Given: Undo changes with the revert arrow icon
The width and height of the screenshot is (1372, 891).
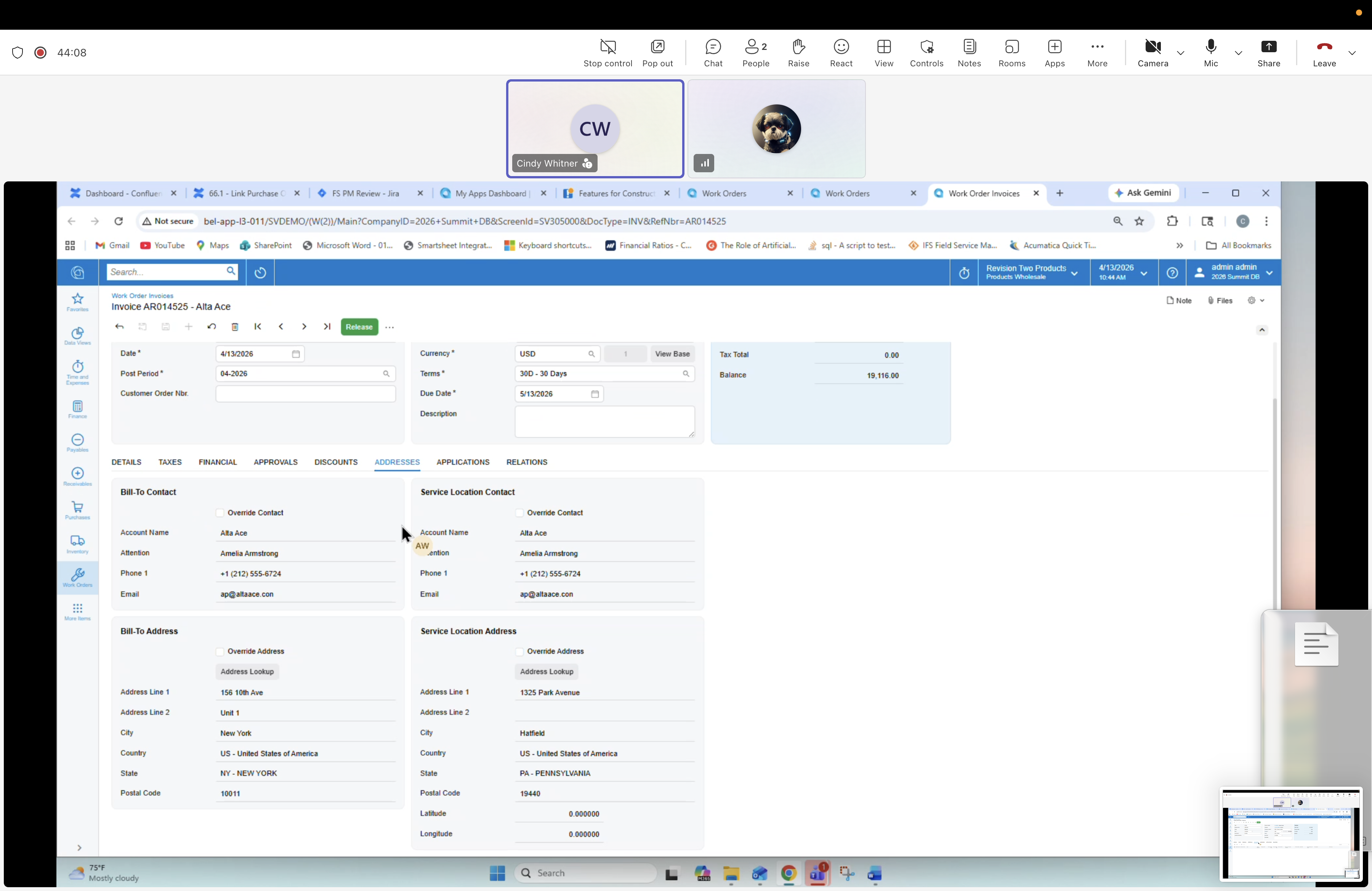Looking at the screenshot, I should pyautogui.click(x=212, y=327).
